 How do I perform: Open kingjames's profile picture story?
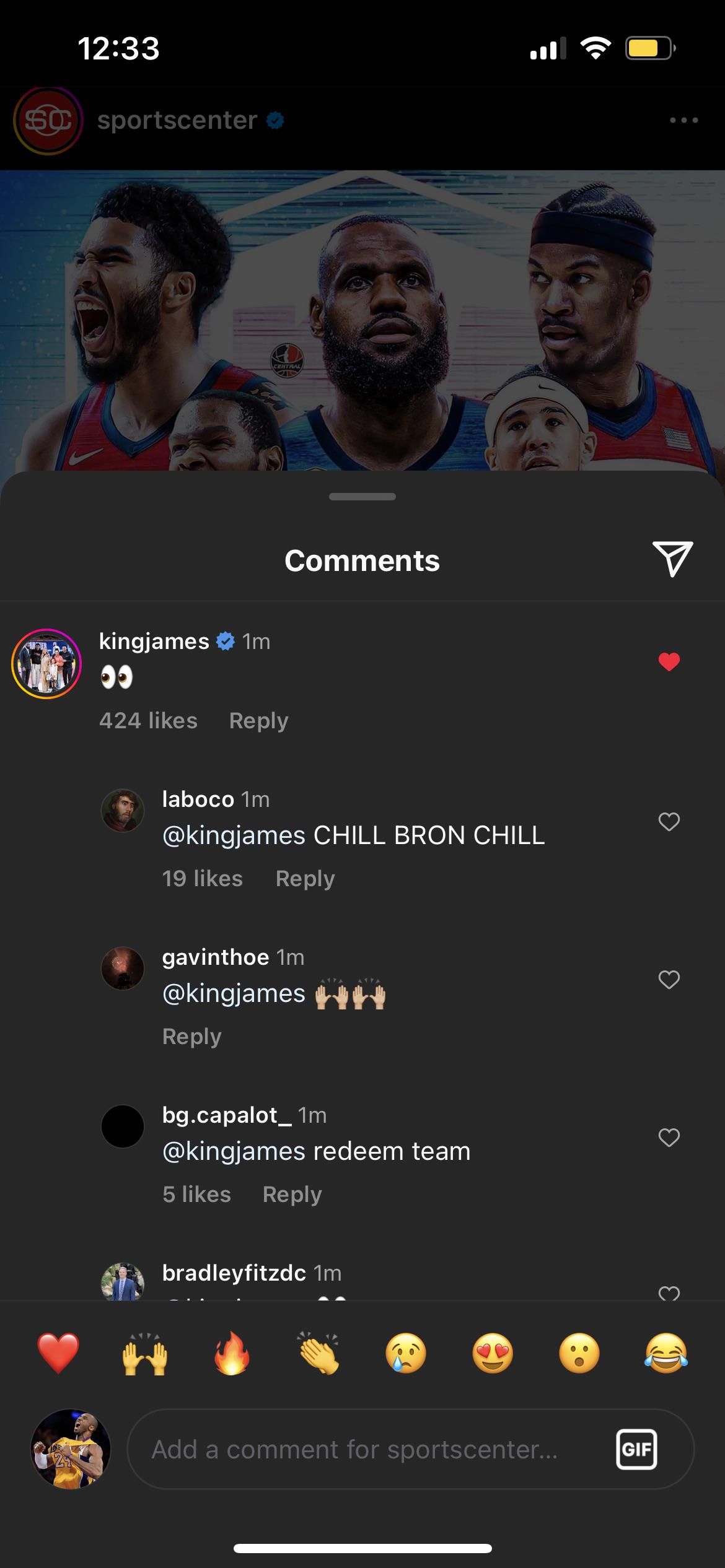[x=46, y=663]
